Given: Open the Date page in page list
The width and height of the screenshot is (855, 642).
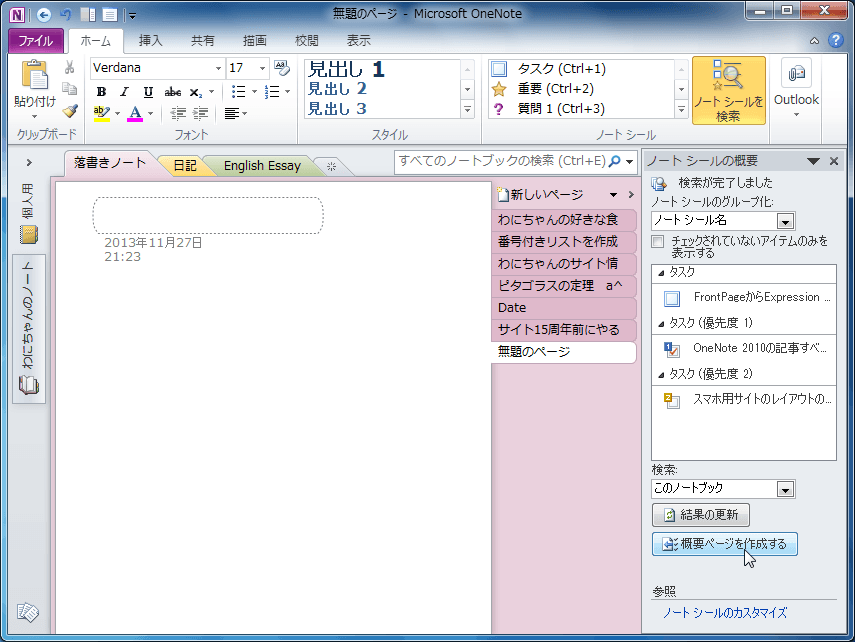Looking at the screenshot, I should pyautogui.click(x=564, y=308).
